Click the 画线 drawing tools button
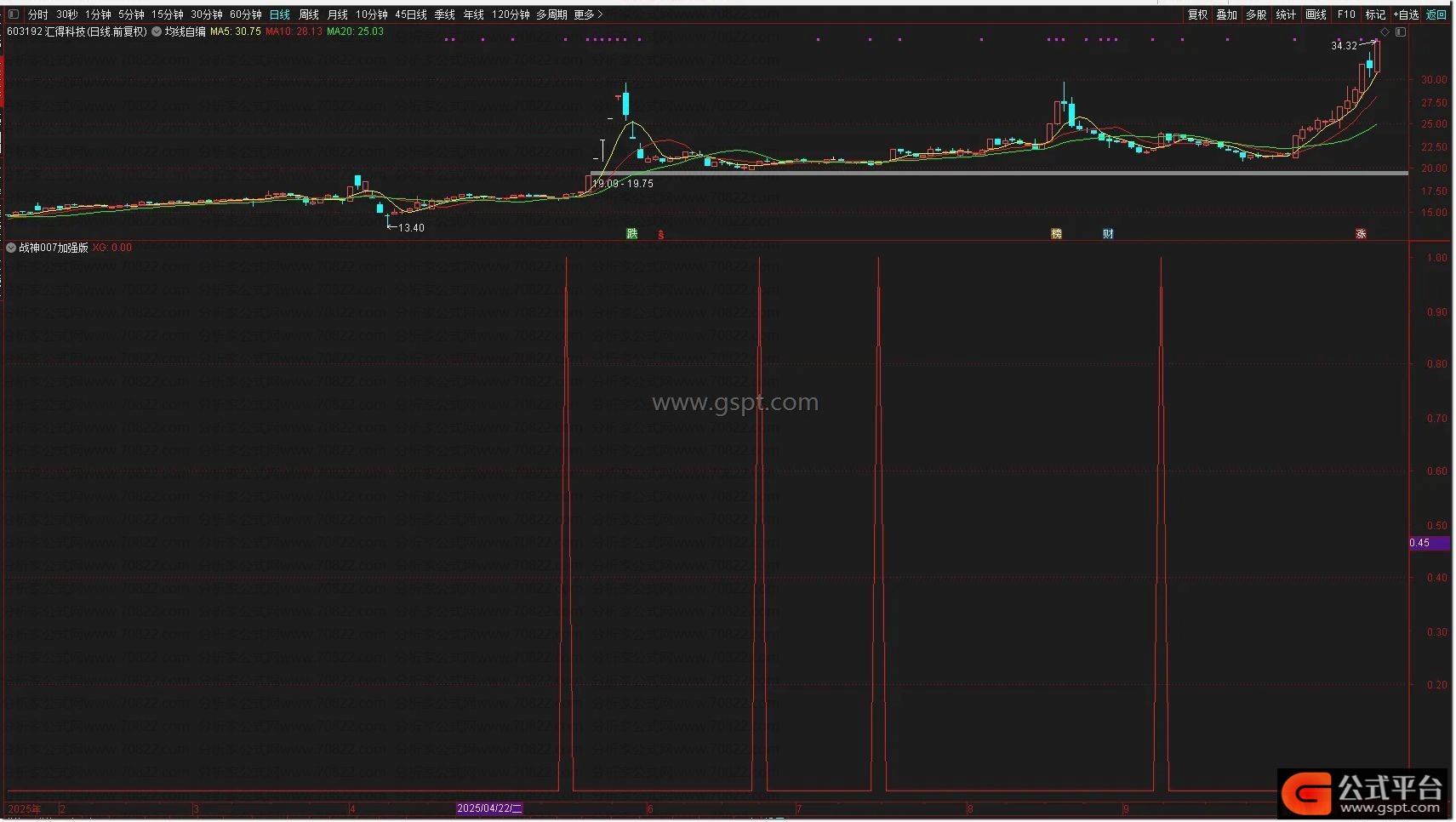This screenshot has height=822, width=1456. point(1316,14)
